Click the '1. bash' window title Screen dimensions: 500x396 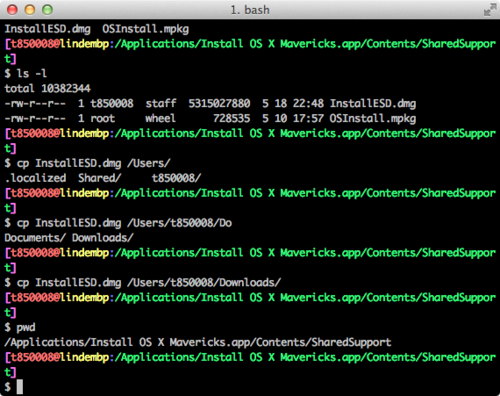250,10
